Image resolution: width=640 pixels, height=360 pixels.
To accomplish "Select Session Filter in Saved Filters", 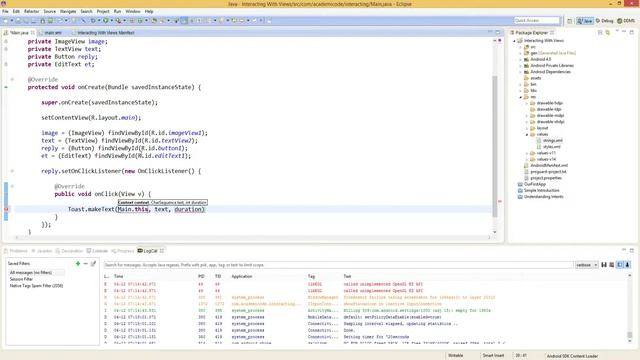I will (21, 279).
